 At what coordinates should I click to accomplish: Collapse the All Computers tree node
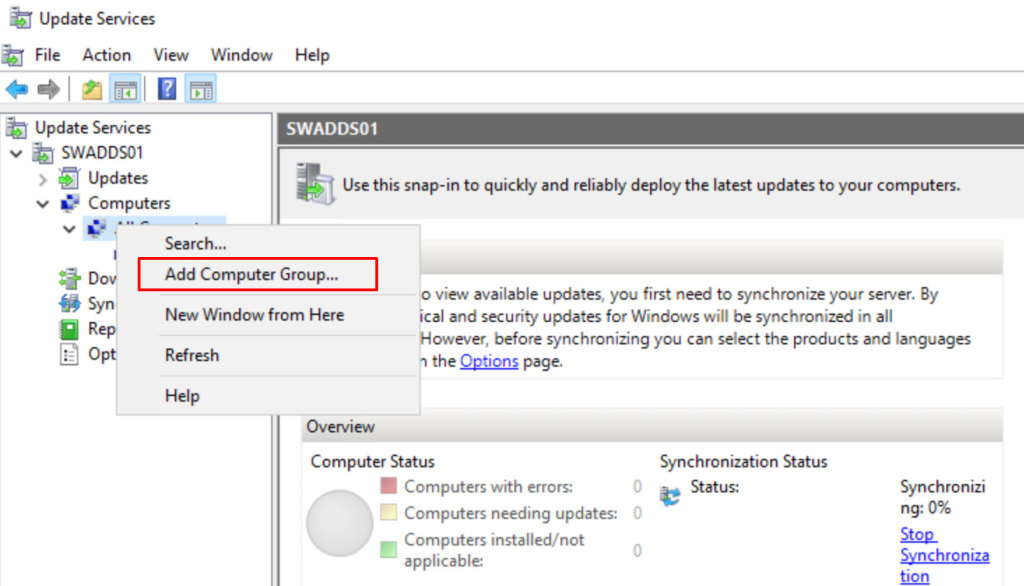click(x=69, y=229)
